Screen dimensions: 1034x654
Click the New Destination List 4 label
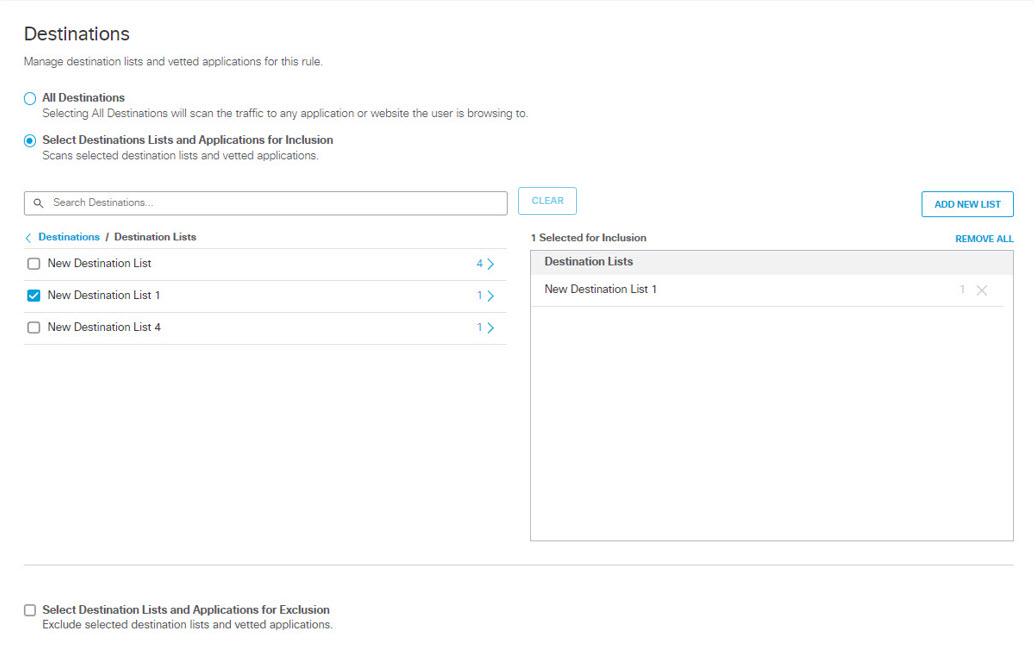coord(104,327)
